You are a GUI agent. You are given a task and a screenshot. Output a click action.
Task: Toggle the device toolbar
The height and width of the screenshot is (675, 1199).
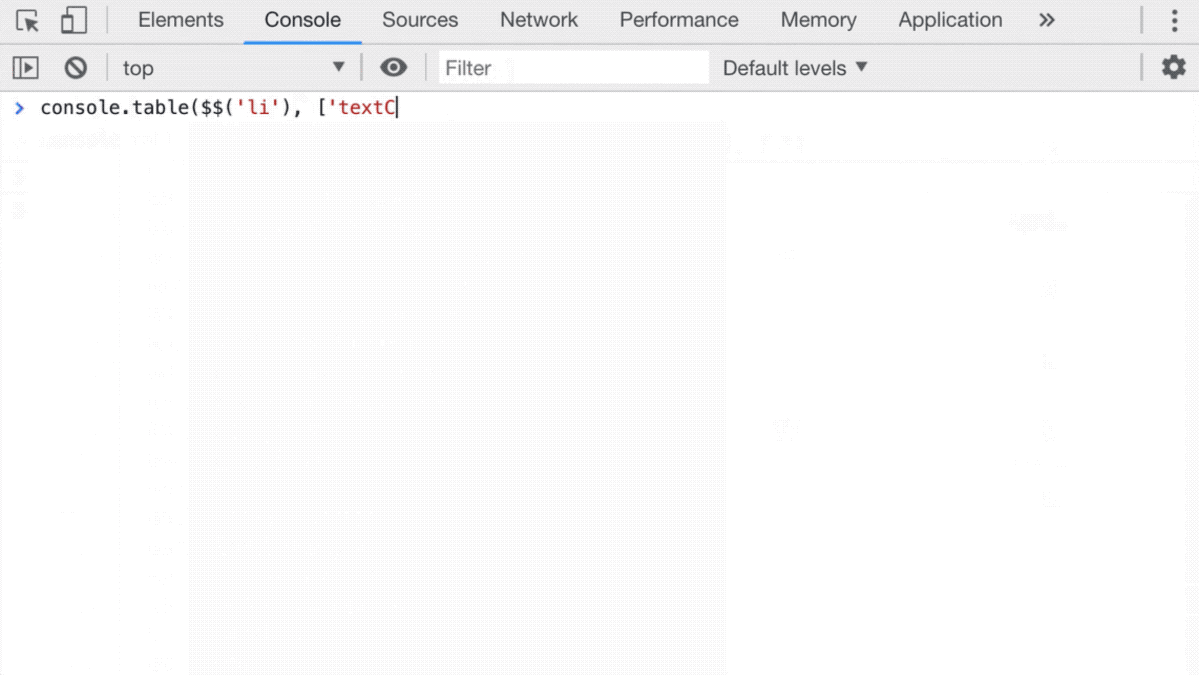point(72,20)
